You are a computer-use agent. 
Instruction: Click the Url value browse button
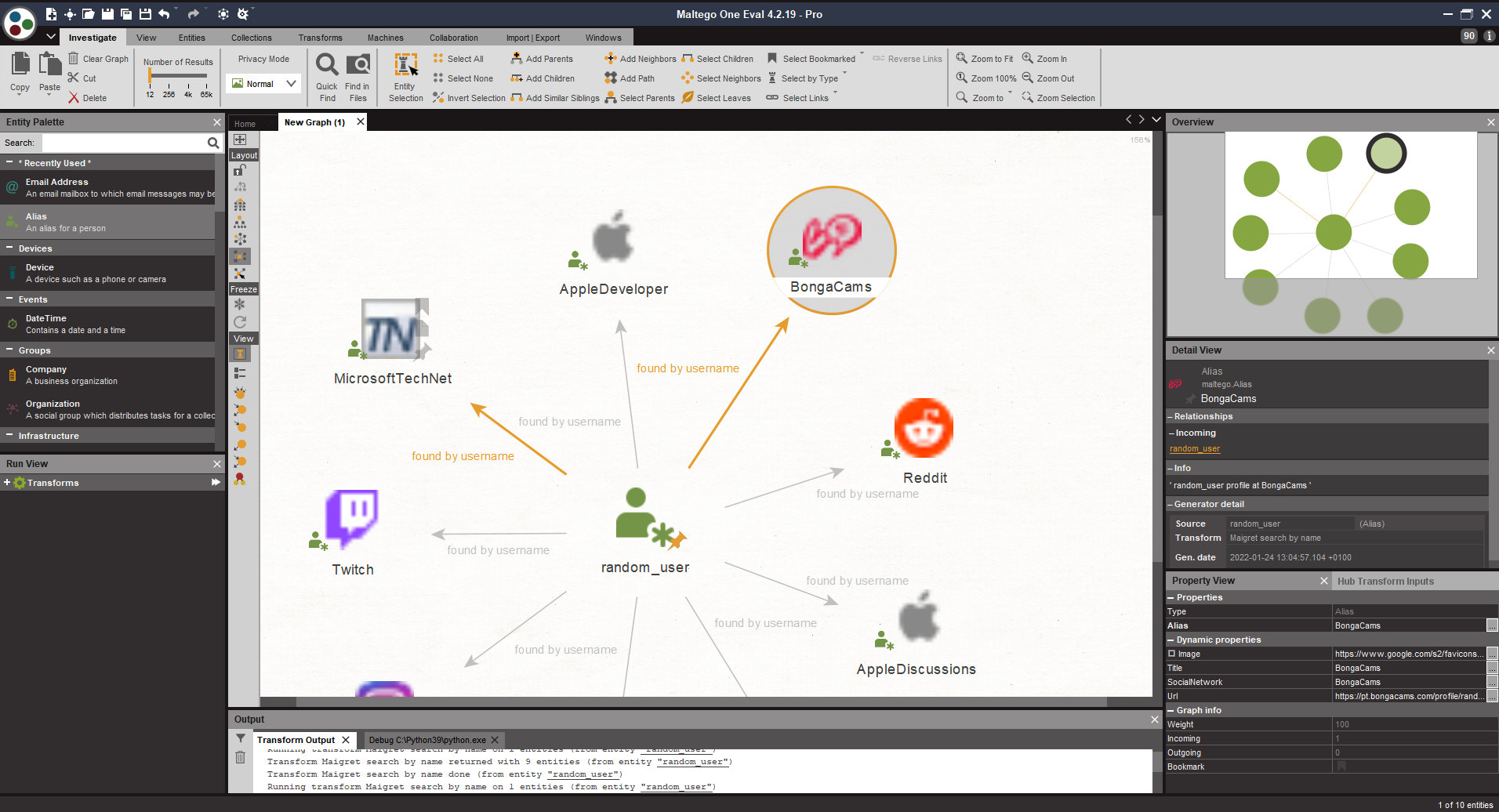pyautogui.click(x=1492, y=696)
